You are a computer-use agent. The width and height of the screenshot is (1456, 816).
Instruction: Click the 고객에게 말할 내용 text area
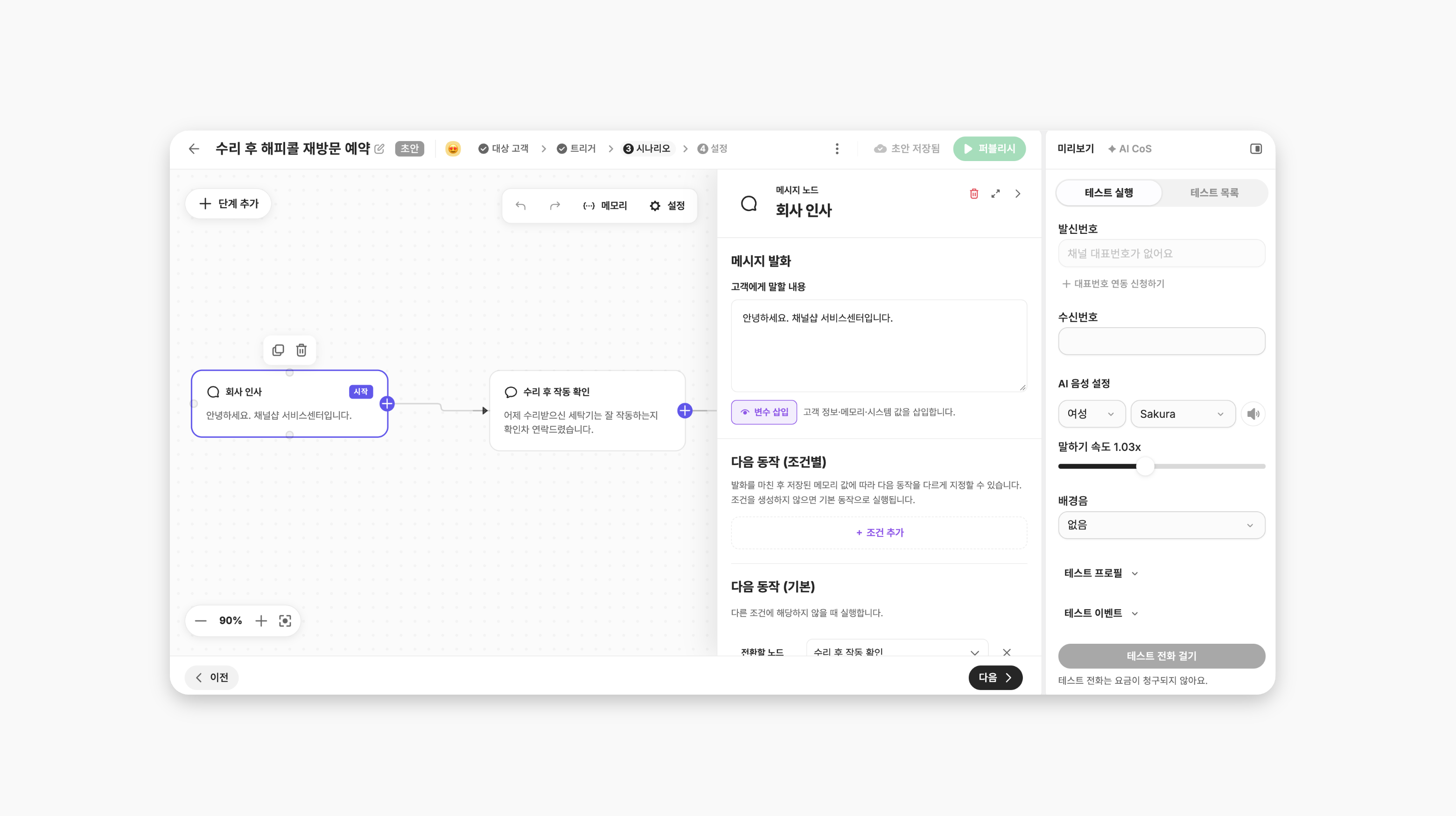pyautogui.click(x=879, y=346)
